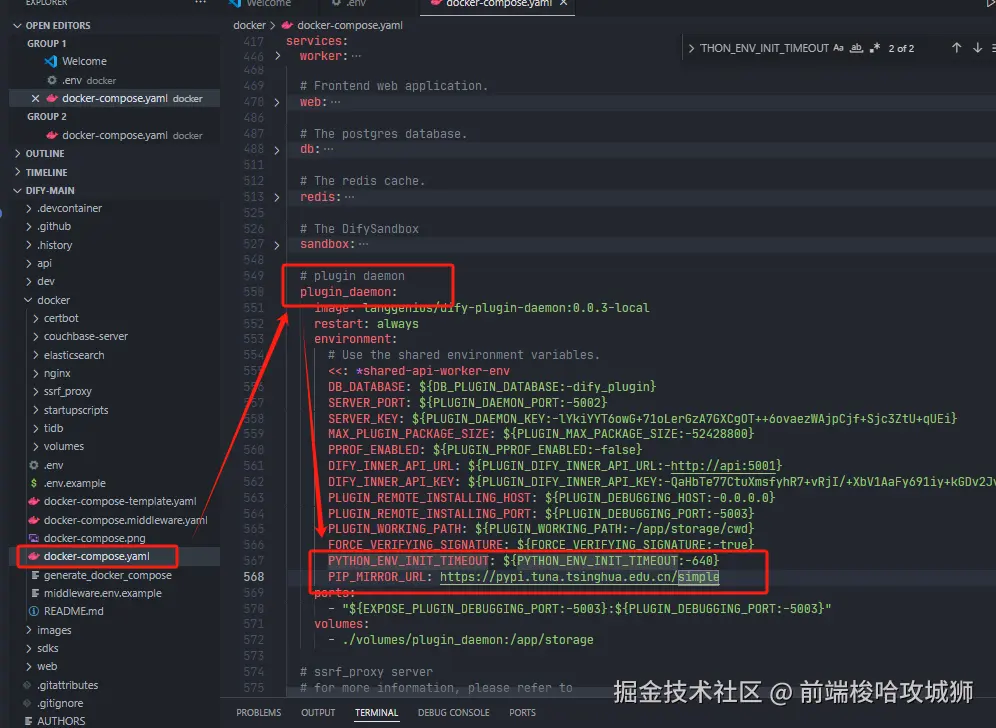This screenshot has height=728, width=996.
Task: Unfold the web service code block
Action: tap(278, 102)
